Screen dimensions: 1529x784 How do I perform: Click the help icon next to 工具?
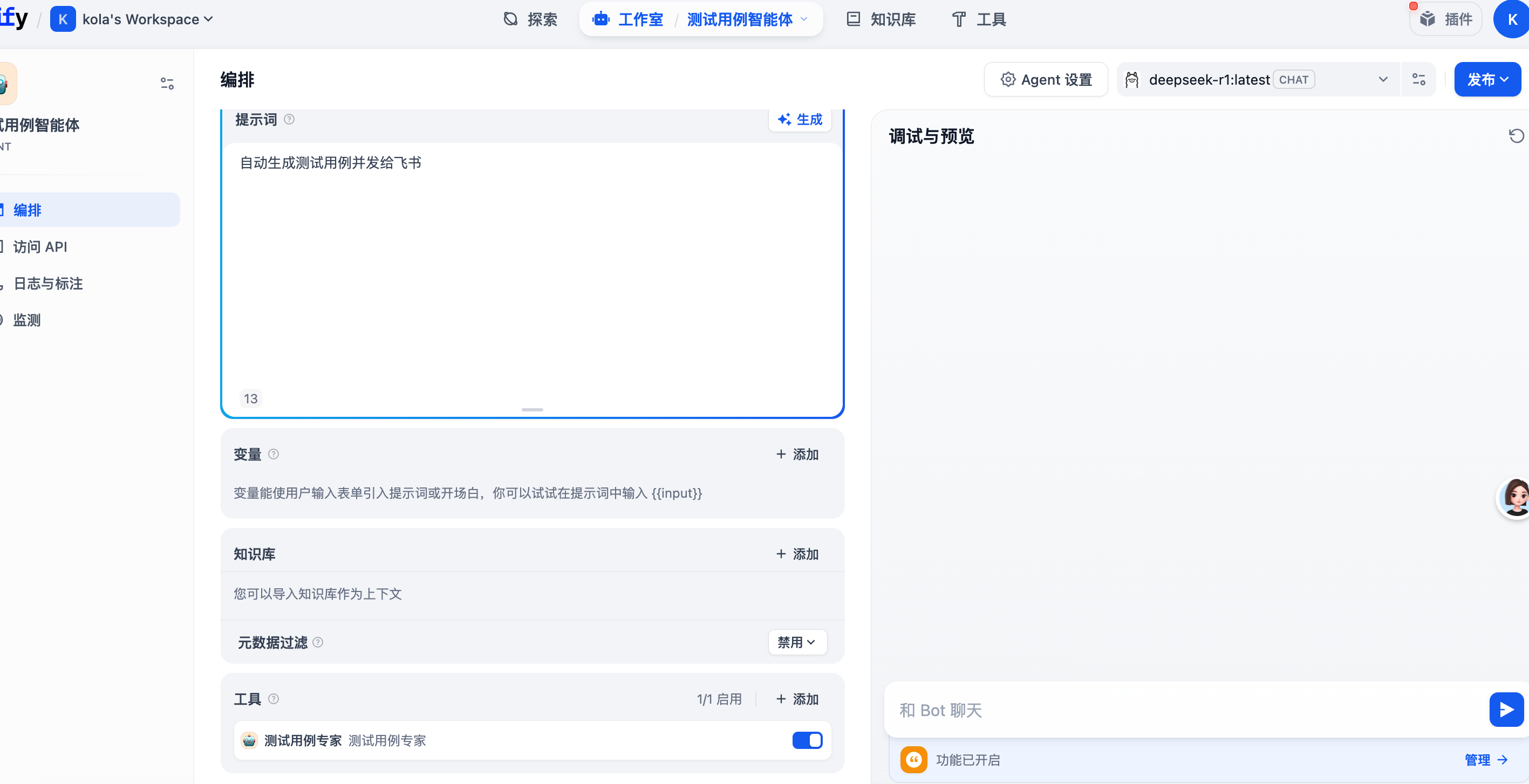[274, 699]
